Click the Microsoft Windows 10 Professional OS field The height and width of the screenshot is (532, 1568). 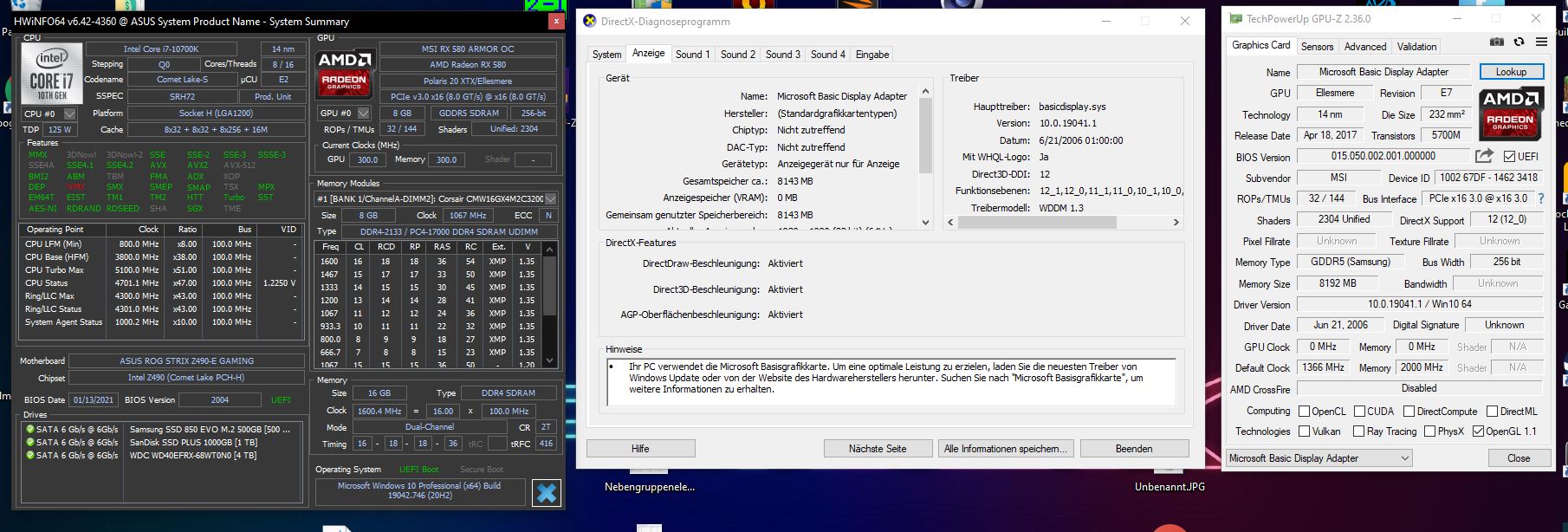[x=419, y=491]
